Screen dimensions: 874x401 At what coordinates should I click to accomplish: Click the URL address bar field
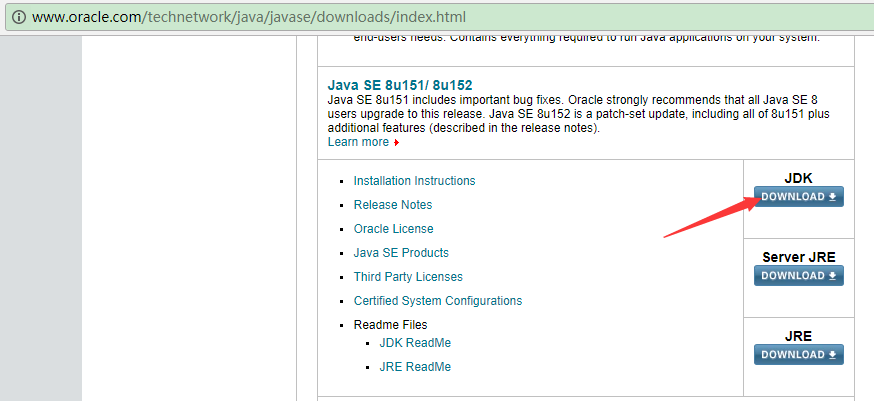coord(437,17)
